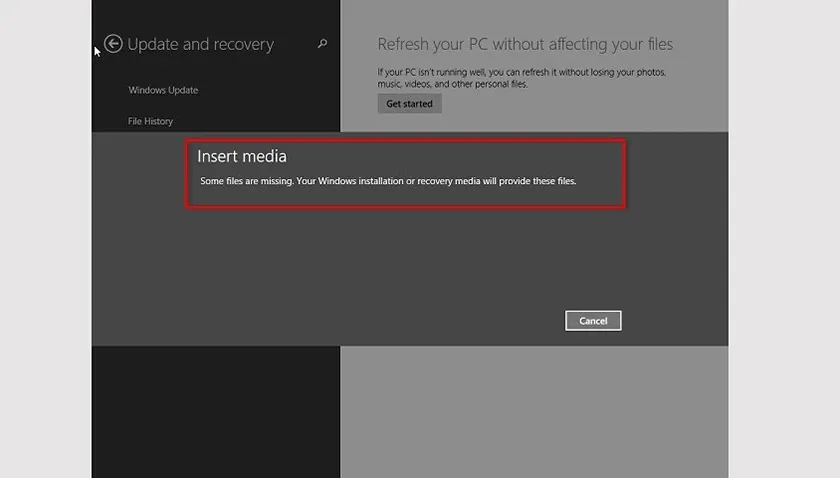
Task: Click the empty black sidebar beneath the dialog
Action: click(216, 412)
